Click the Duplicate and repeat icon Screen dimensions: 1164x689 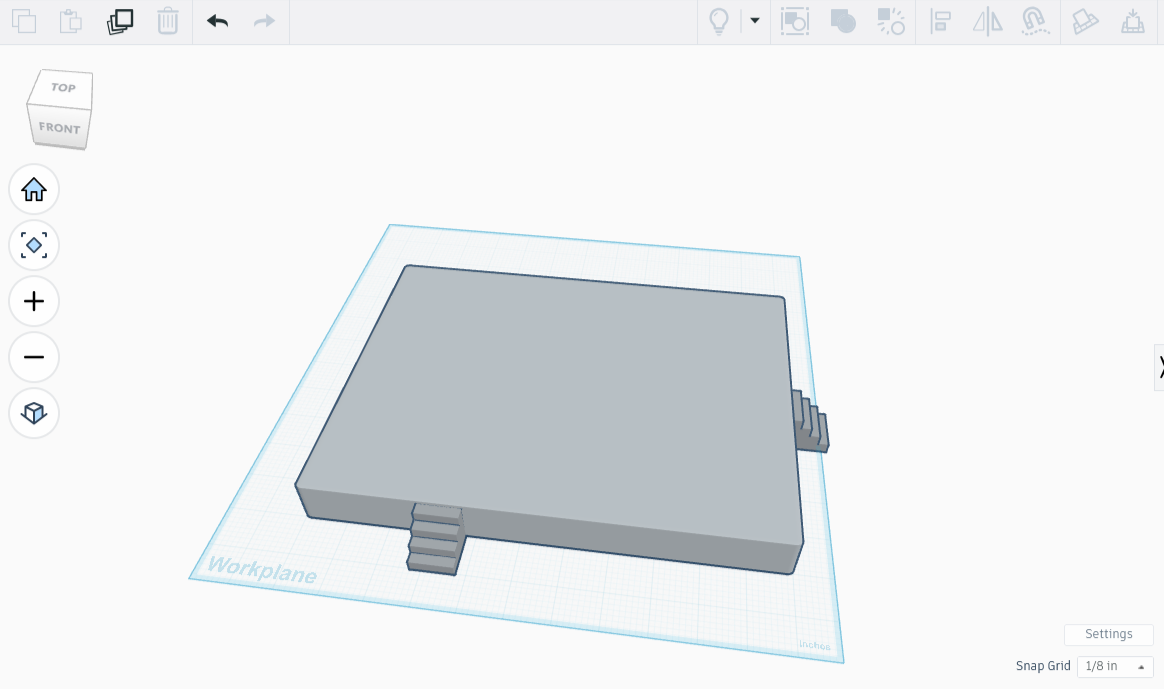(120, 21)
